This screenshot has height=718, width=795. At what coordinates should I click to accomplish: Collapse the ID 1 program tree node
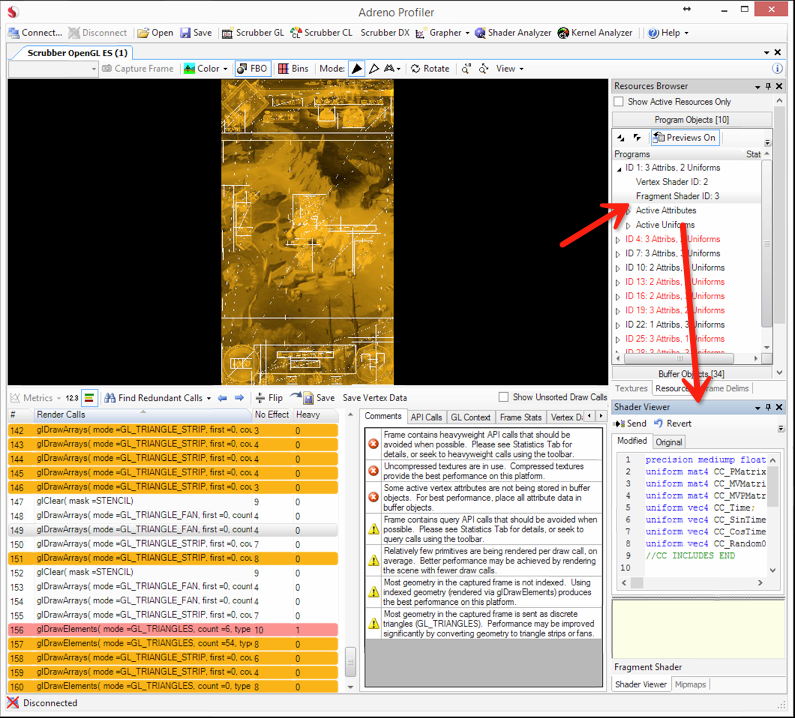(620, 169)
